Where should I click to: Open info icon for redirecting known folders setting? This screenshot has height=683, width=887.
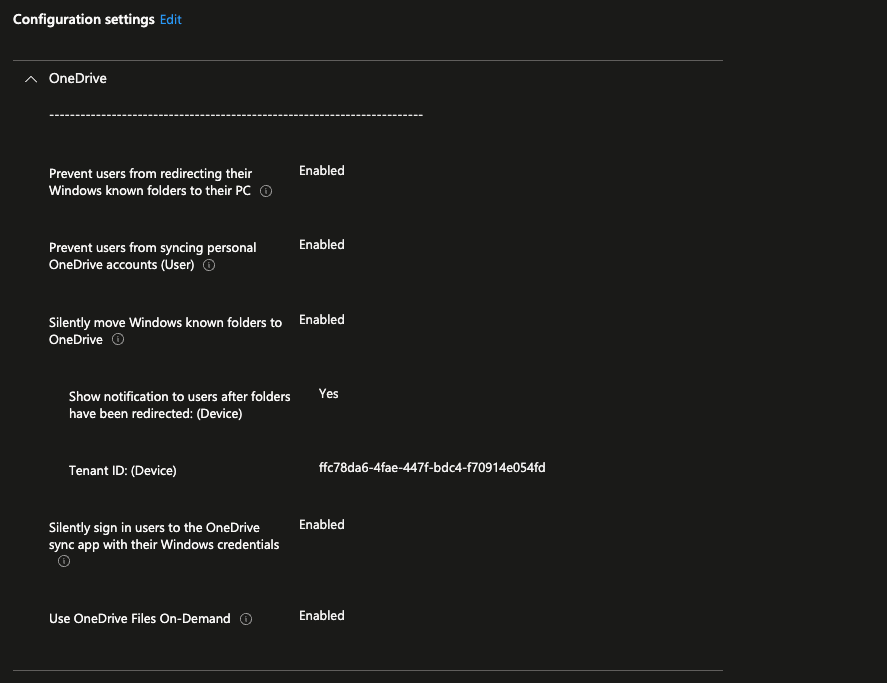[x=266, y=191]
